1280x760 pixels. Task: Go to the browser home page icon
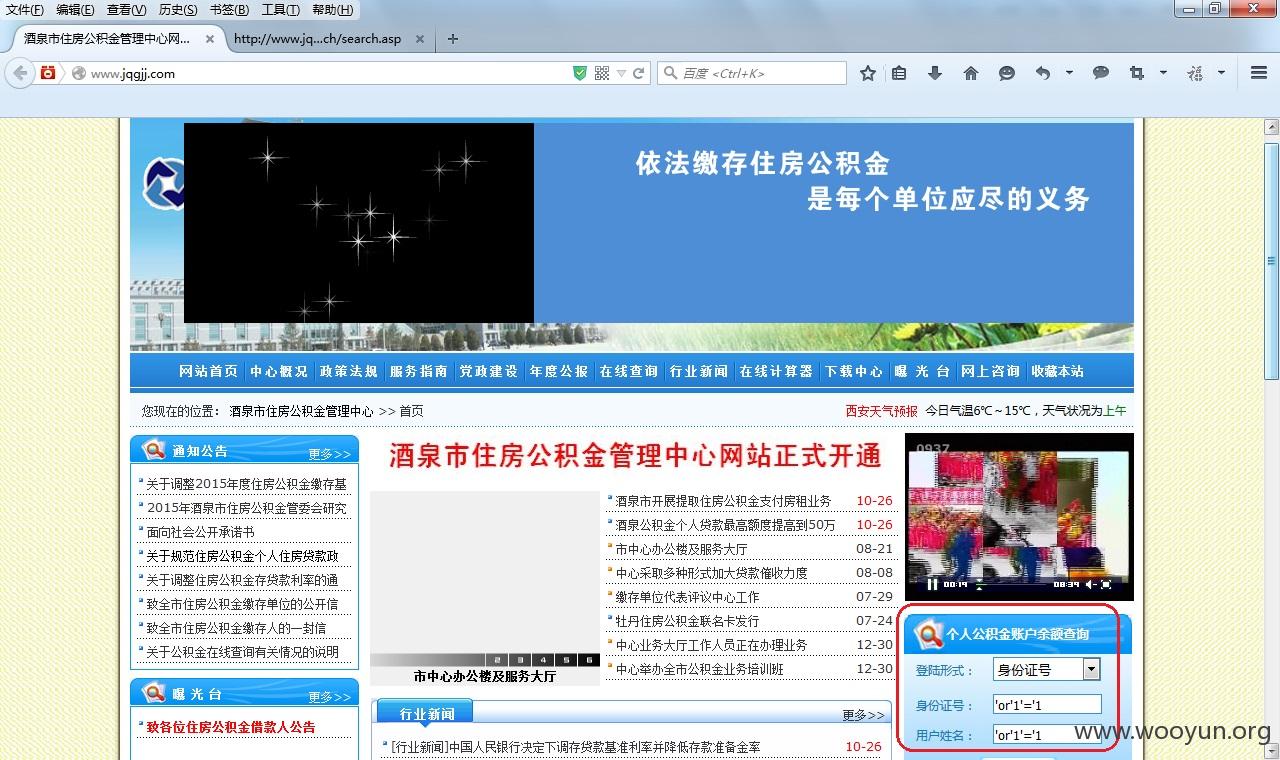971,73
